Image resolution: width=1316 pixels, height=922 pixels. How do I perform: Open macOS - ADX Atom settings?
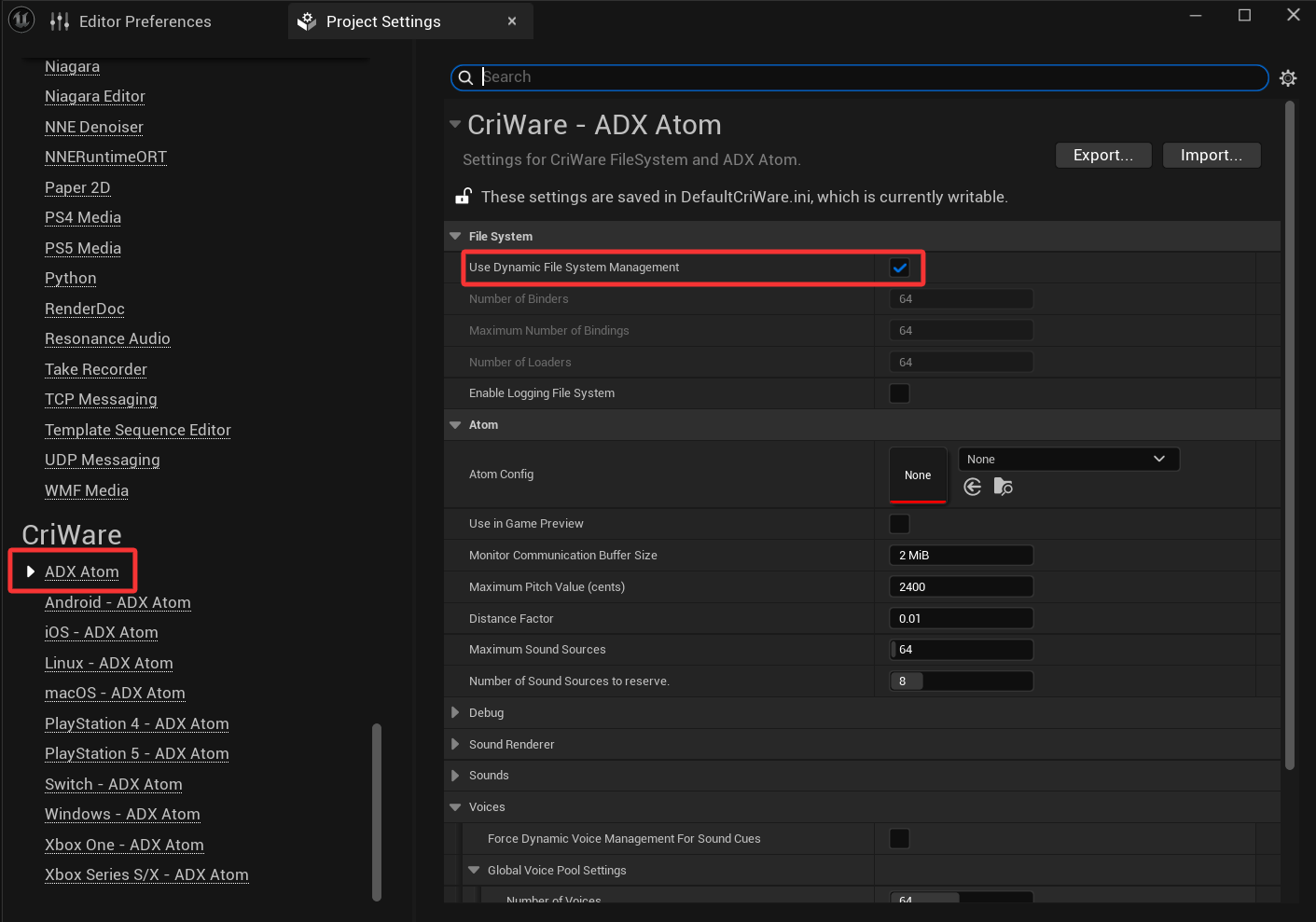[115, 694]
